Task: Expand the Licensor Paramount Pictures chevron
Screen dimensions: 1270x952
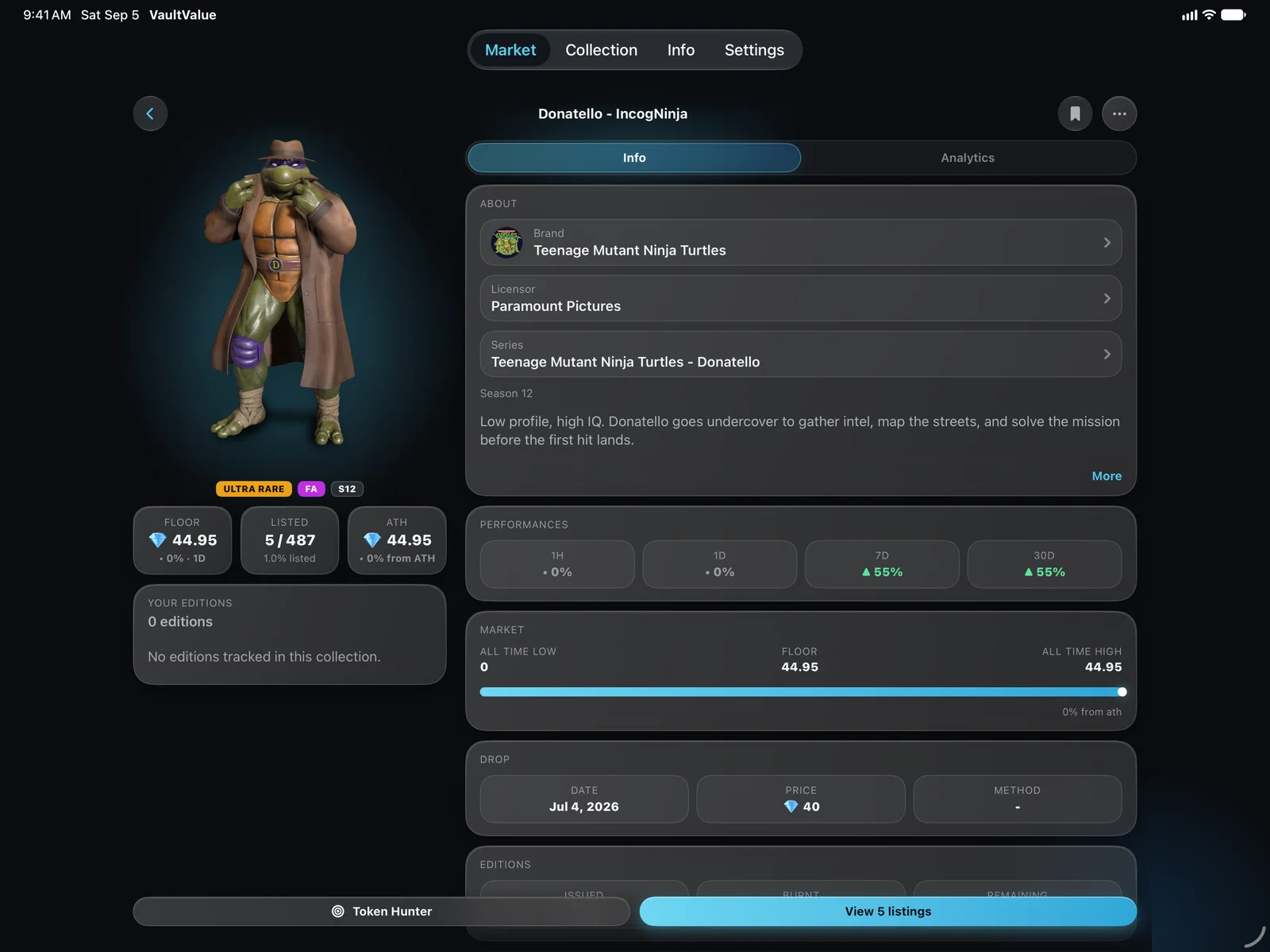Action: click(x=1106, y=298)
